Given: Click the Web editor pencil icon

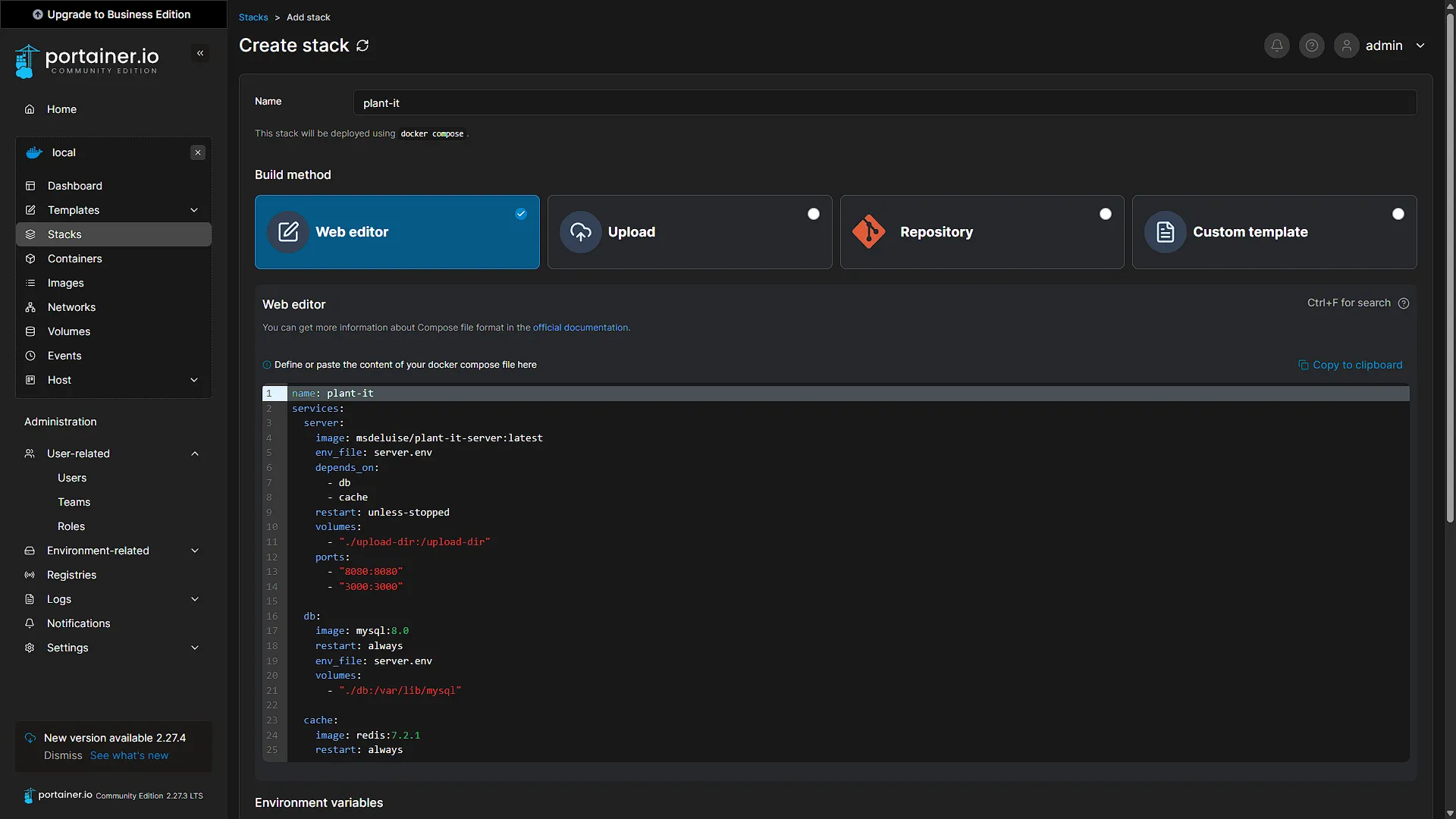Looking at the screenshot, I should [288, 232].
